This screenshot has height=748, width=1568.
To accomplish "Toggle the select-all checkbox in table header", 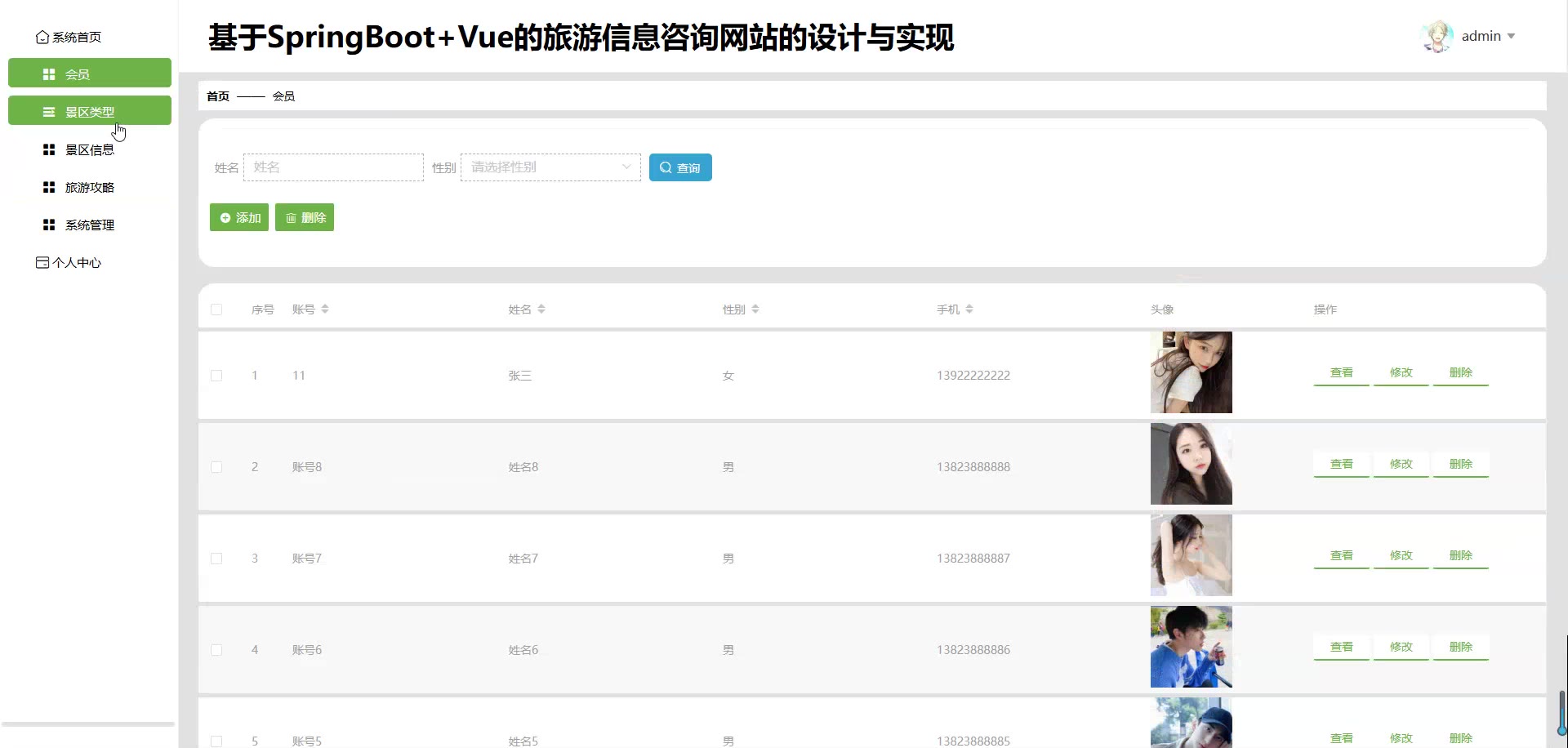I will (216, 309).
